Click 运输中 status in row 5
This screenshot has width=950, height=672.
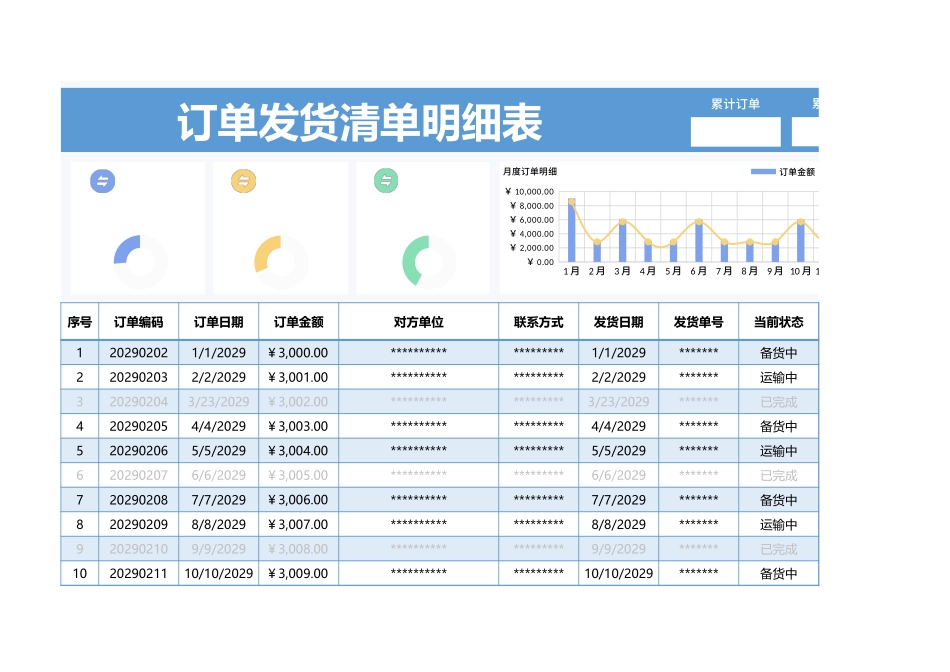pos(778,451)
